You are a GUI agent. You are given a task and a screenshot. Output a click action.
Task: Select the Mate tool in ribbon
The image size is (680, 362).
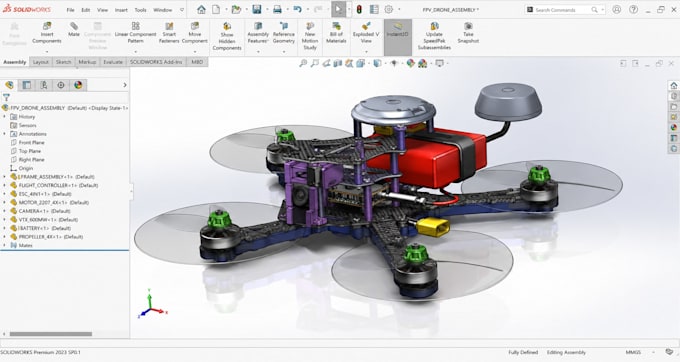pos(74,29)
